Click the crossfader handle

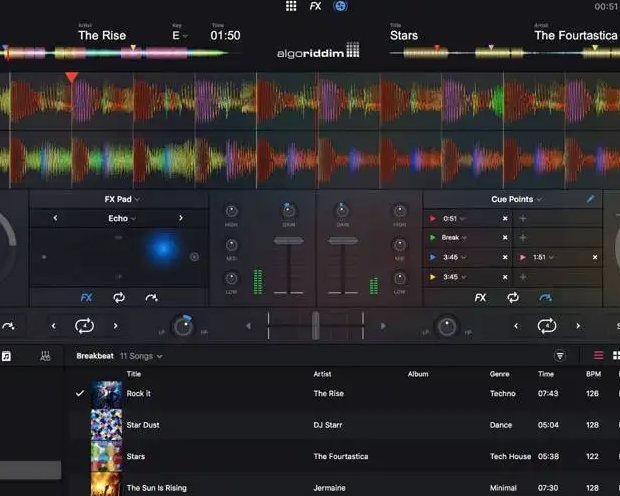tap(315, 326)
